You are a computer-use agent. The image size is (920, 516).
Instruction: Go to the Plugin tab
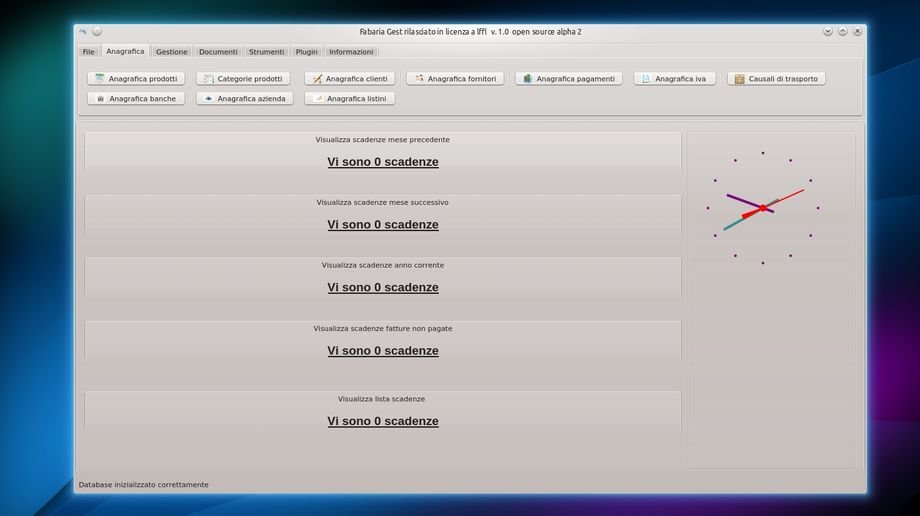tap(306, 52)
